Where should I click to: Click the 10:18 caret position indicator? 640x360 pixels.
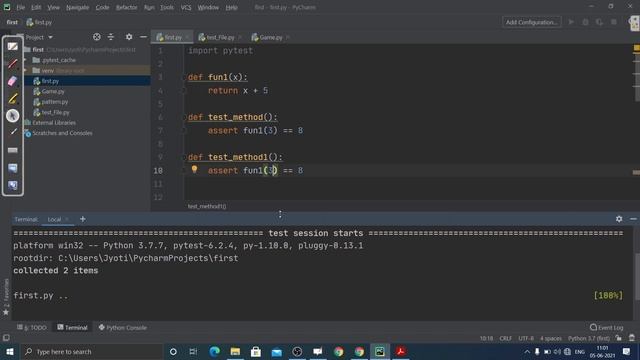(486, 338)
